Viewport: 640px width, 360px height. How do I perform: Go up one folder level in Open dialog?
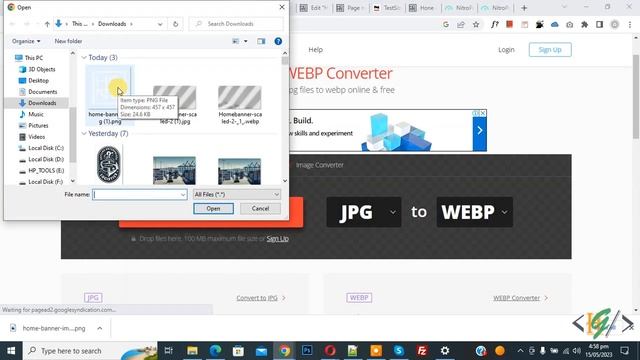(x=47, y=24)
